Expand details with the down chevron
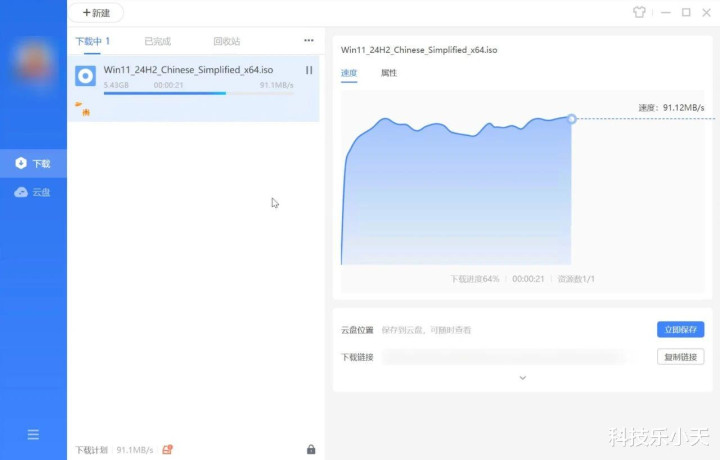The image size is (720, 460). (x=523, y=378)
